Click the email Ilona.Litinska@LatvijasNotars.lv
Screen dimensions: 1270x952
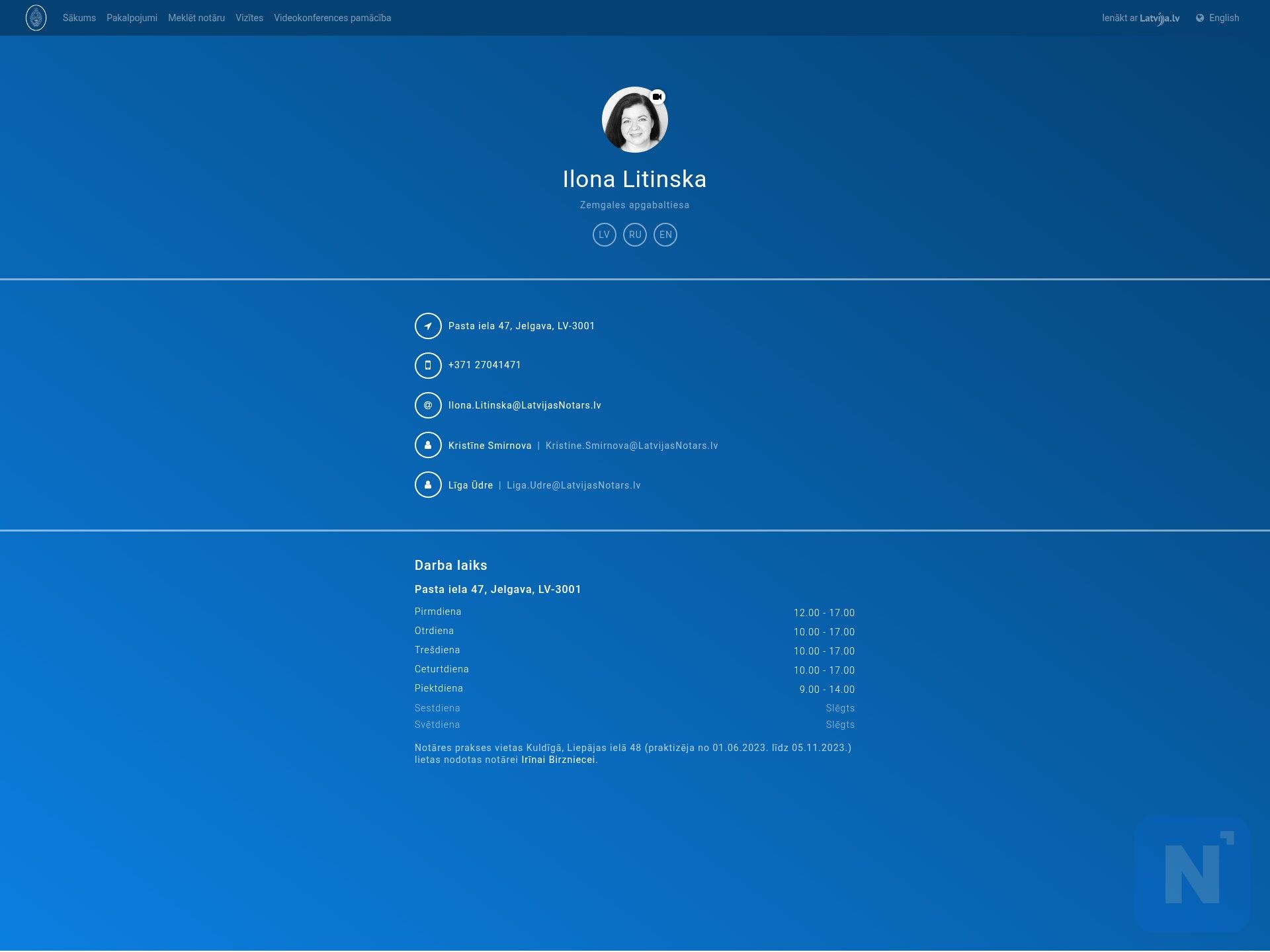pyautogui.click(x=525, y=405)
